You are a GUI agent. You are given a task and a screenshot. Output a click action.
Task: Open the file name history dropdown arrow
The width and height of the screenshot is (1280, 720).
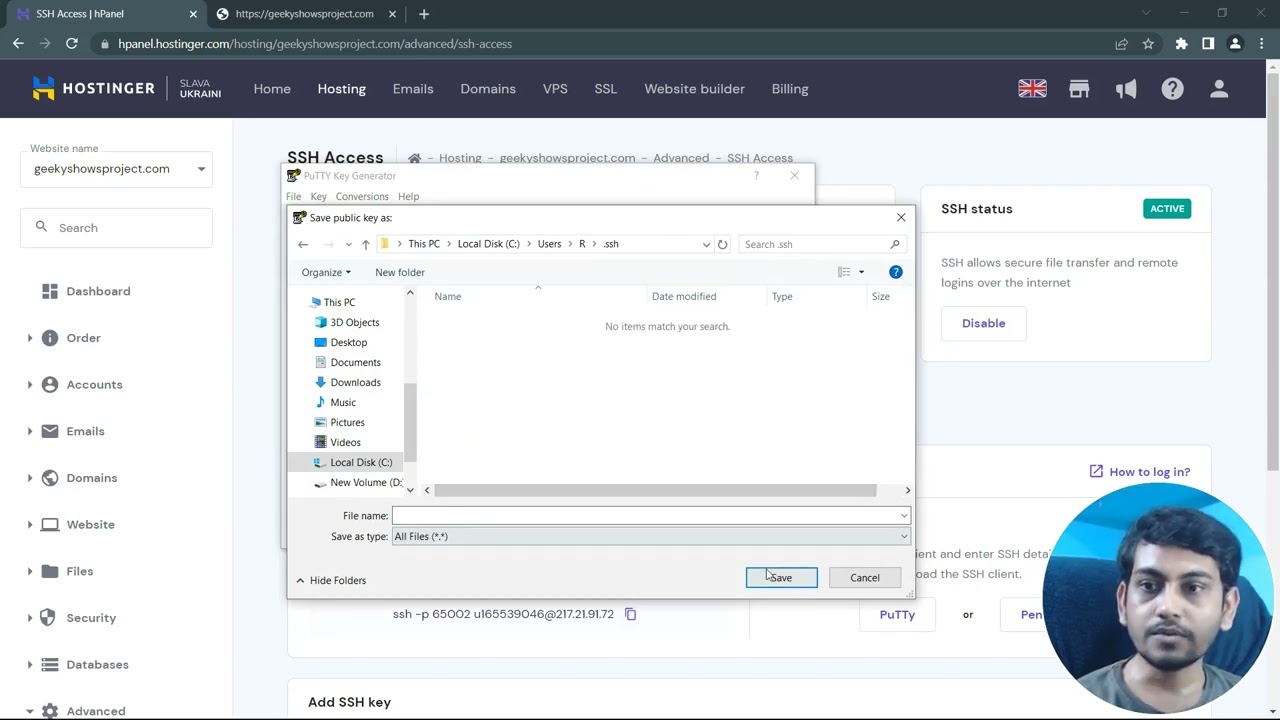[x=904, y=516]
